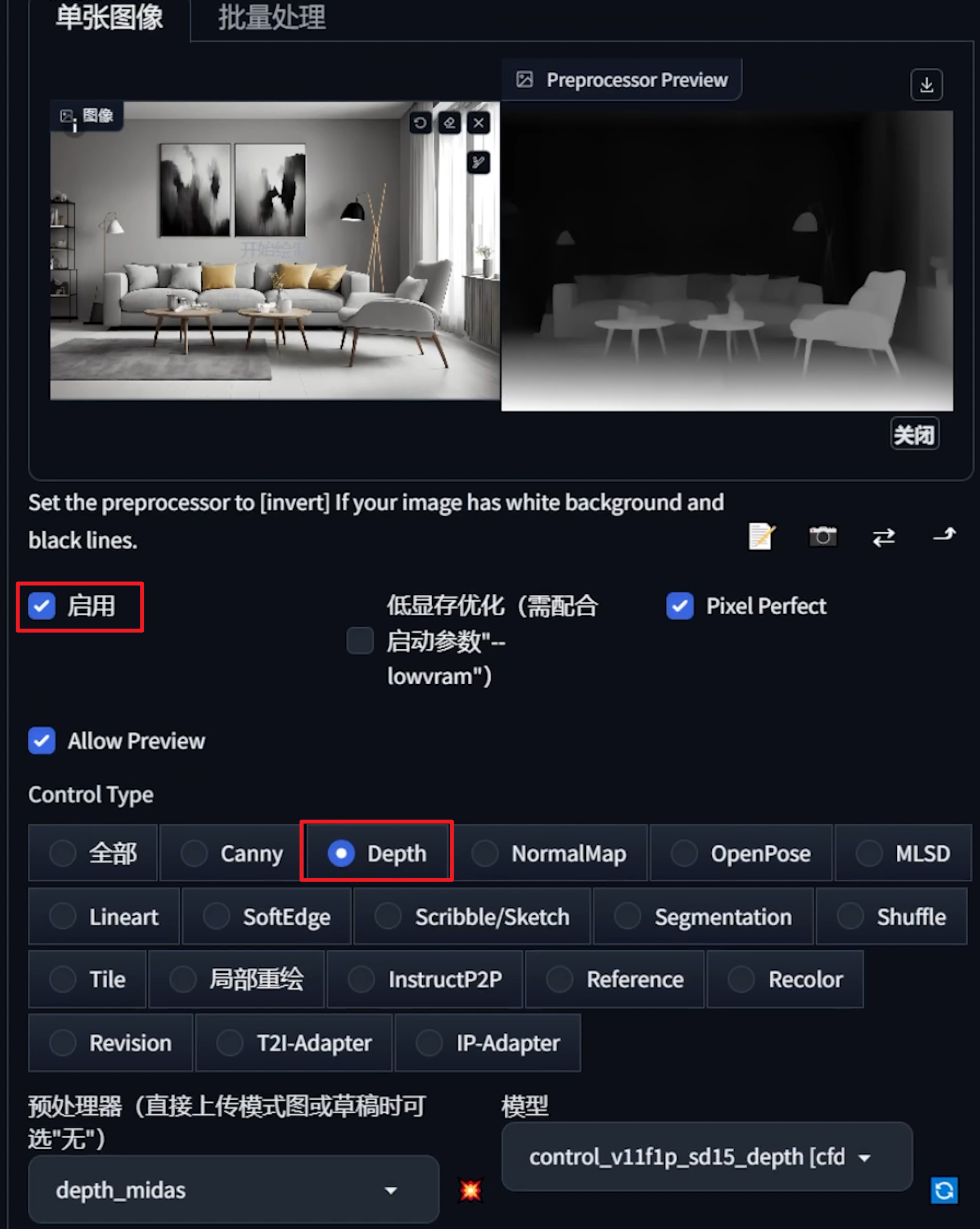The width and height of the screenshot is (980, 1229).
Task: Run preprocessor with the explosion icon
Action: 470,1190
